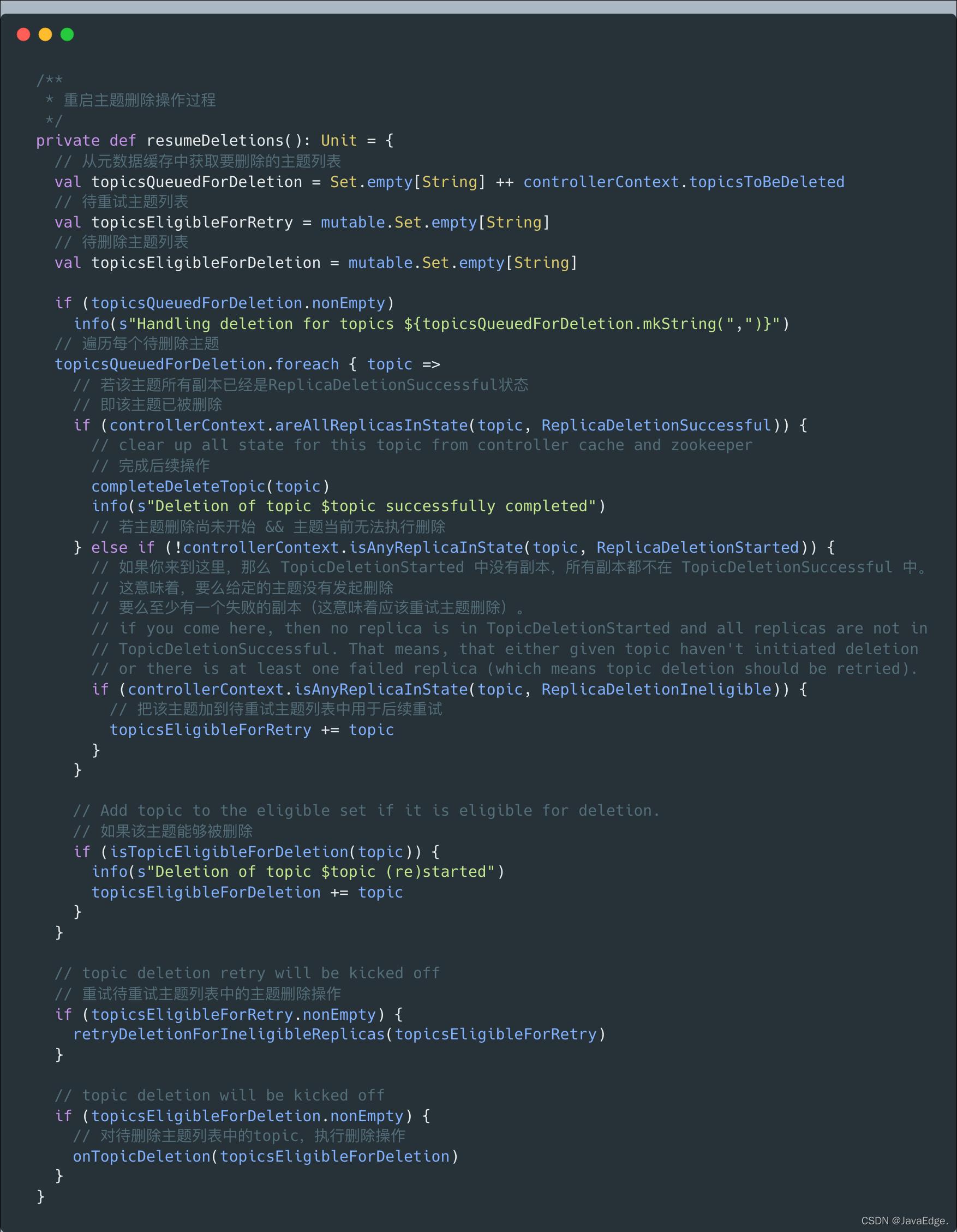Click controllerContext.topicsToBeDeleted reference
Viewport: 957px width, 1232px height.
[684, 182]
